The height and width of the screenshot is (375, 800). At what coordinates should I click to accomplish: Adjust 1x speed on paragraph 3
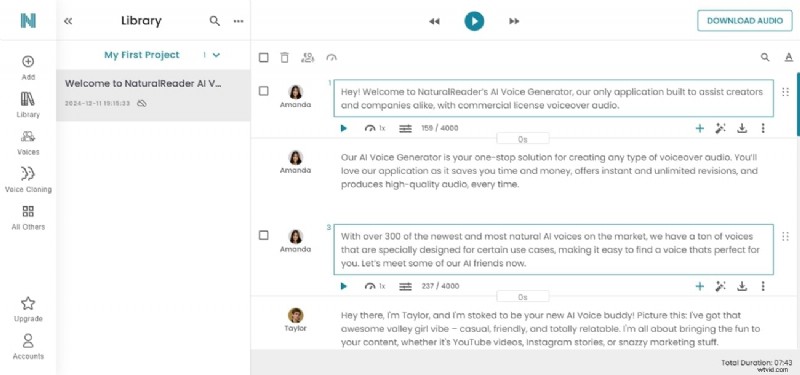[x=375, y=286]
